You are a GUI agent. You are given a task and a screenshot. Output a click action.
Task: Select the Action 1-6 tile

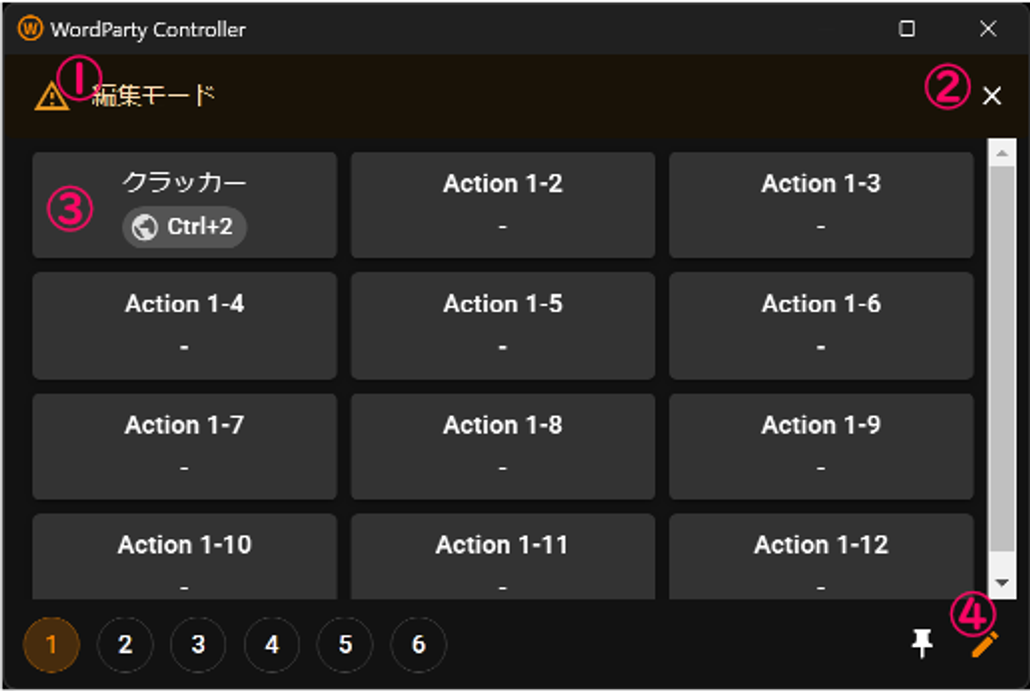tap(821, 325)
